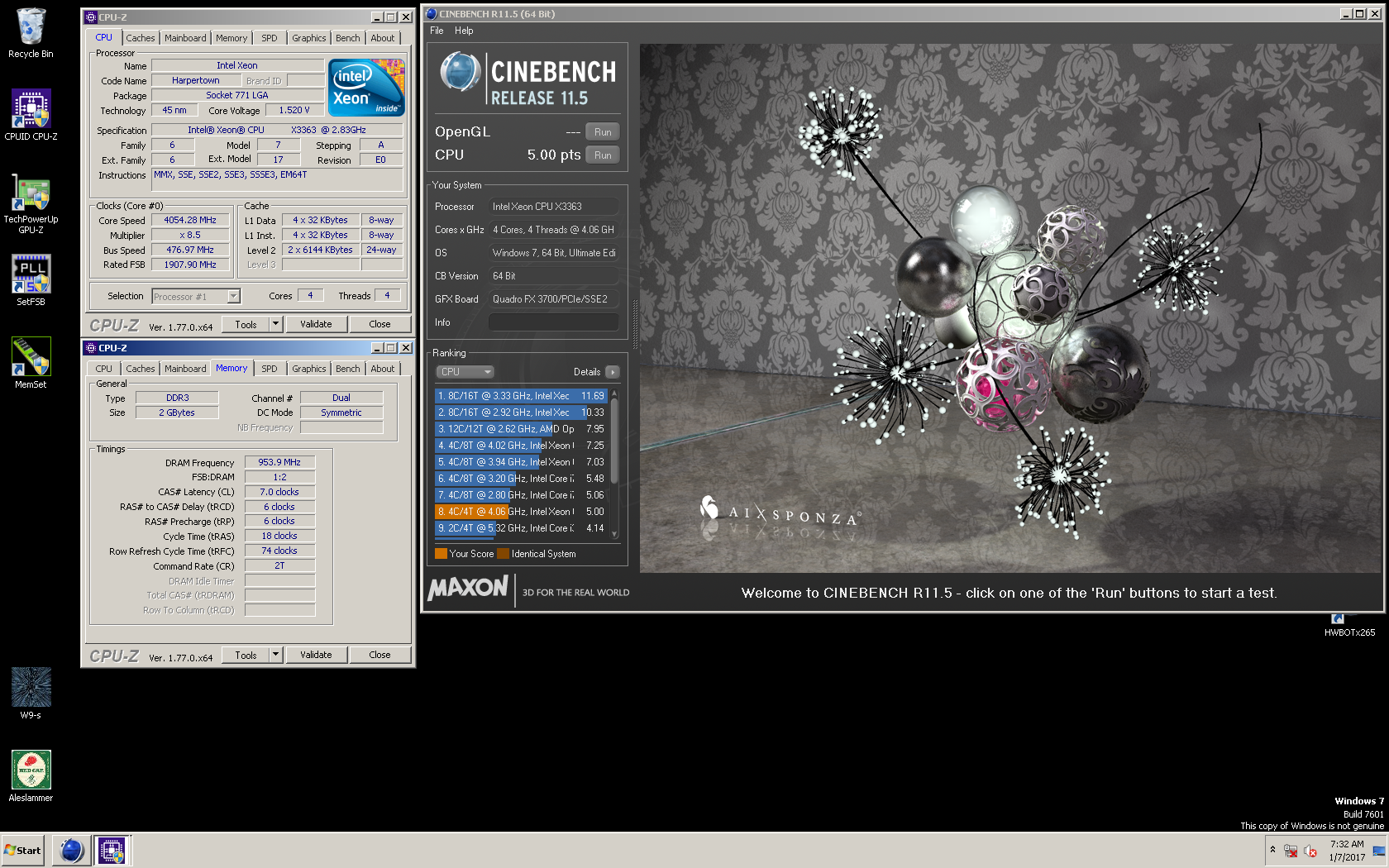Select ranking entry 12C/12T @ 2.62 GHz AMD
This screenshot has width=1389, height=868.
pyautogui.click(x=521, y=429)
